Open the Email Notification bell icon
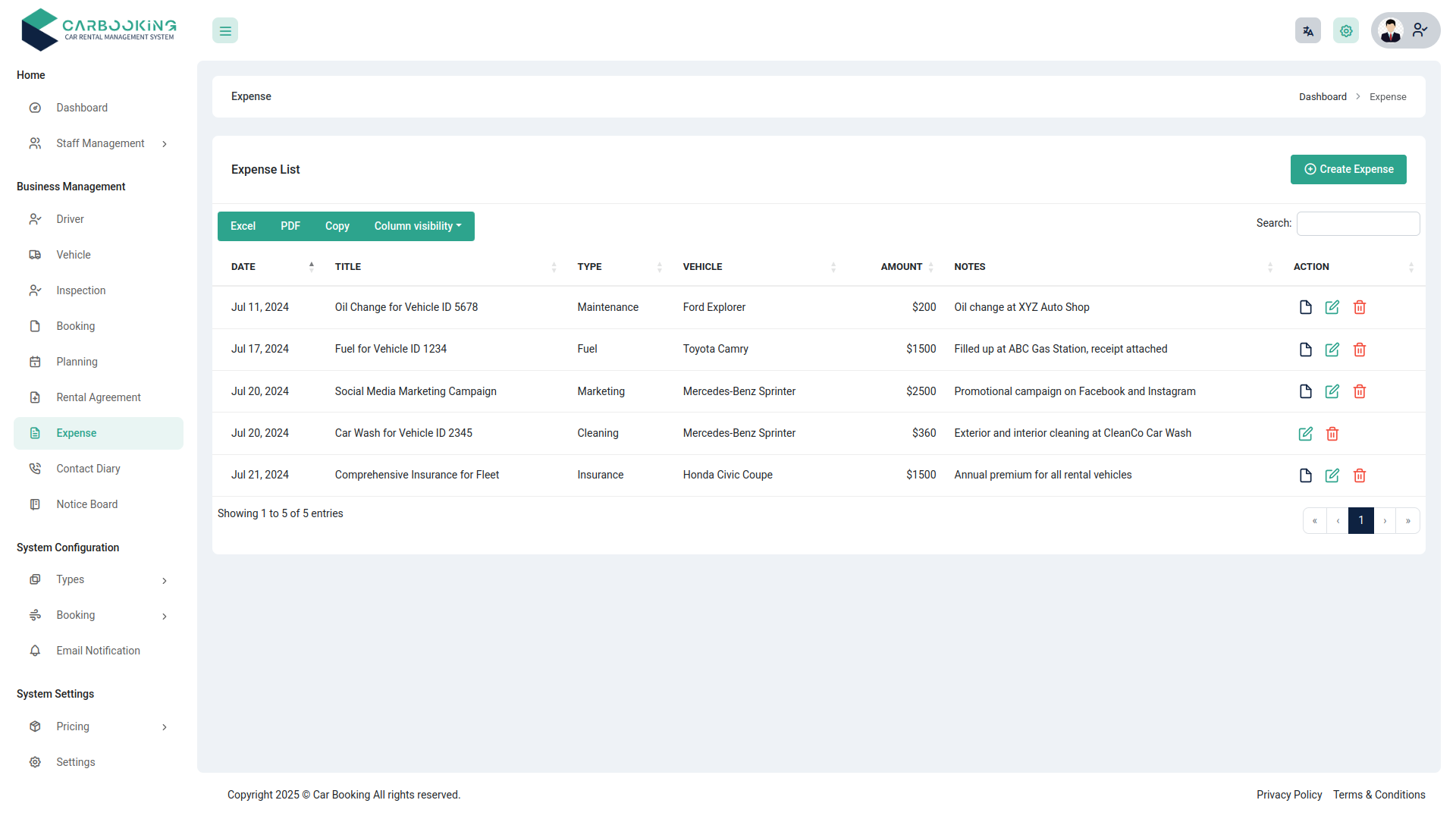Screen dimensions: 1456x819 pos(35,650)
